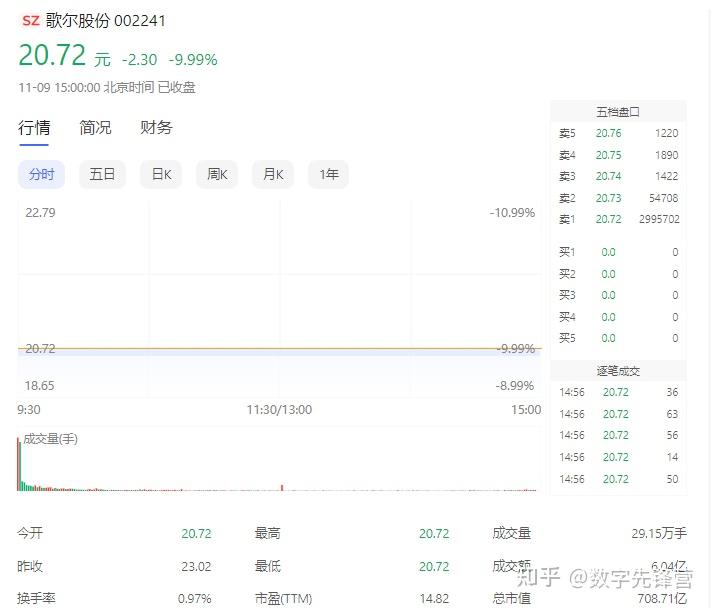
Task: Switch to the 财务 tab
Action: (156, 128)
